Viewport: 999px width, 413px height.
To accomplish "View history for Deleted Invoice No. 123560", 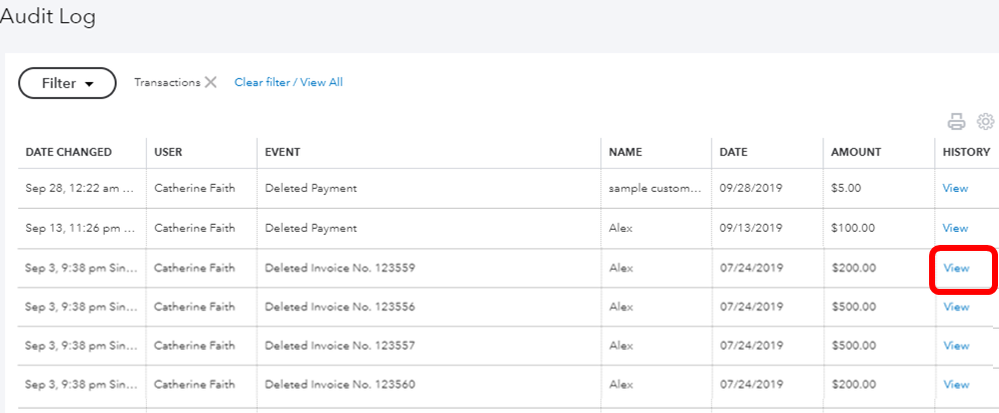I will pos(956,385).
